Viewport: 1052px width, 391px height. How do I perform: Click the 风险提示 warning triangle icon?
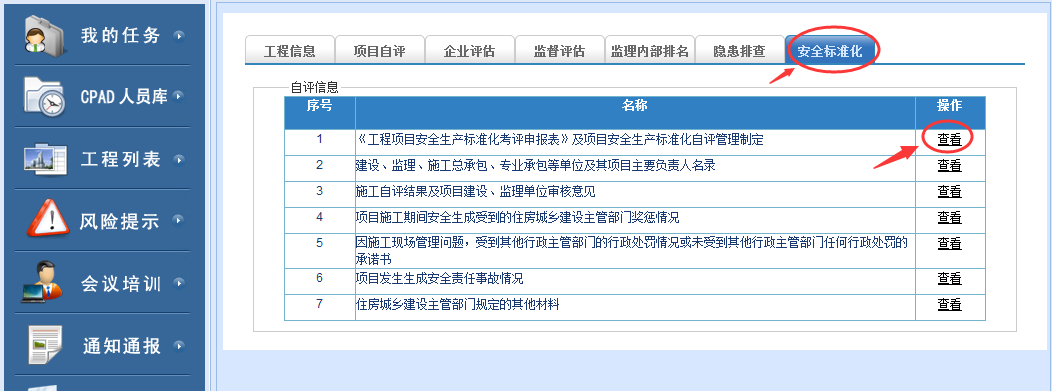coord(48,219)
